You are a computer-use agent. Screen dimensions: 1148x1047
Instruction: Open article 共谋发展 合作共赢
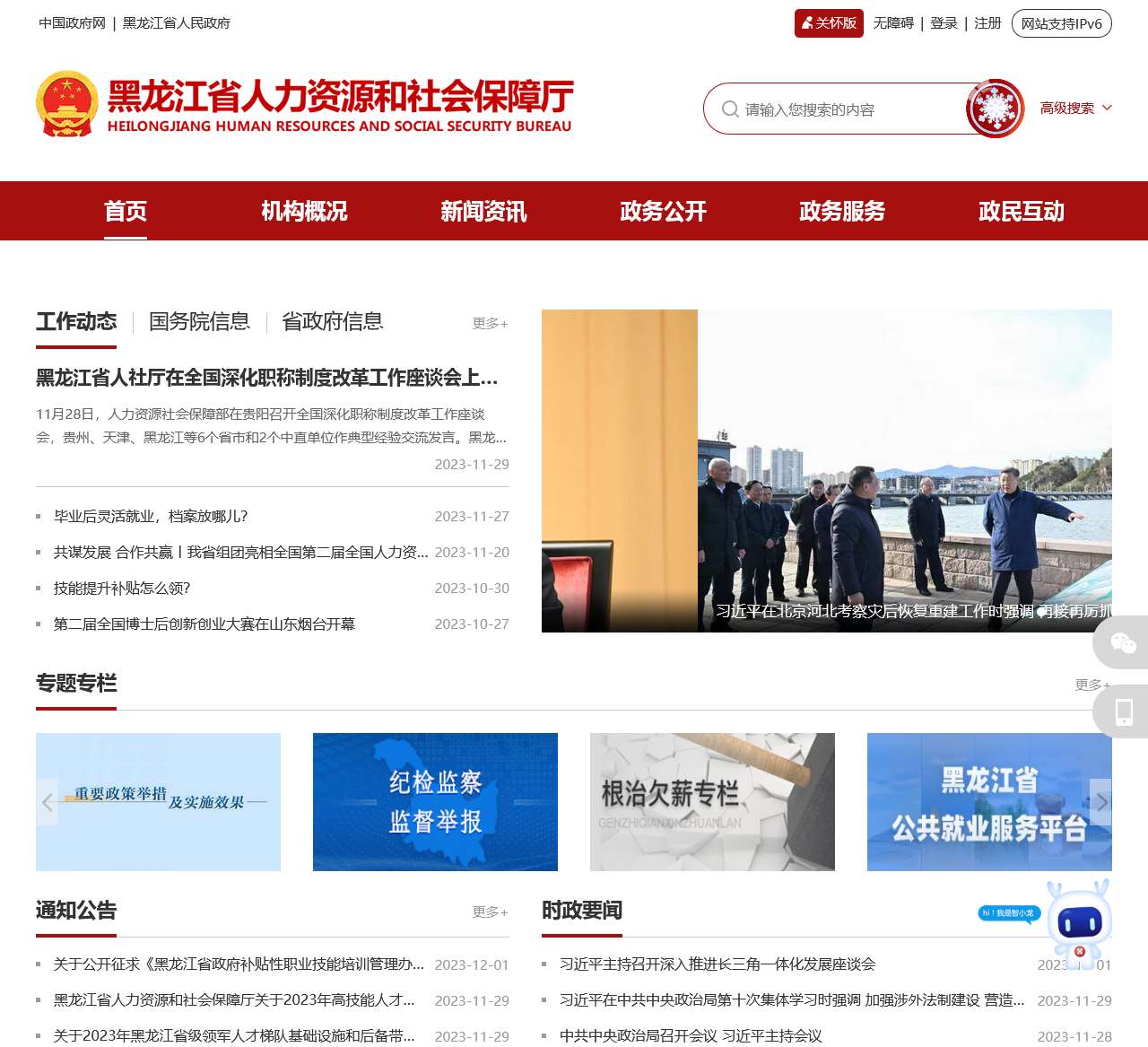(241, 552)
